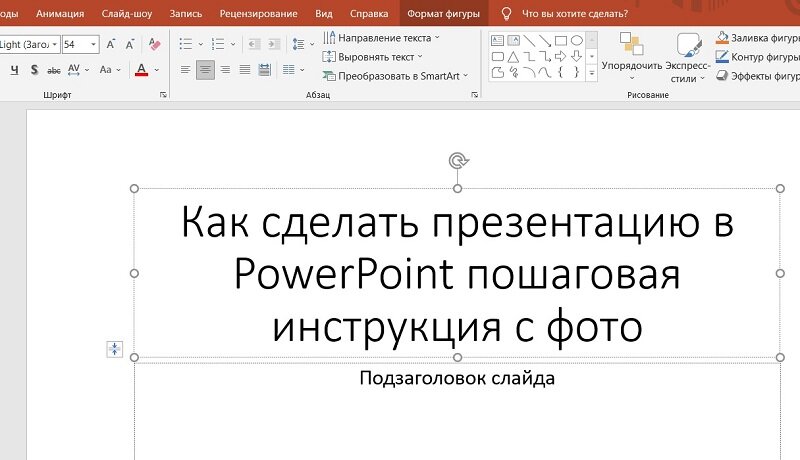Apply text shadow with the S button

(34, 69)
